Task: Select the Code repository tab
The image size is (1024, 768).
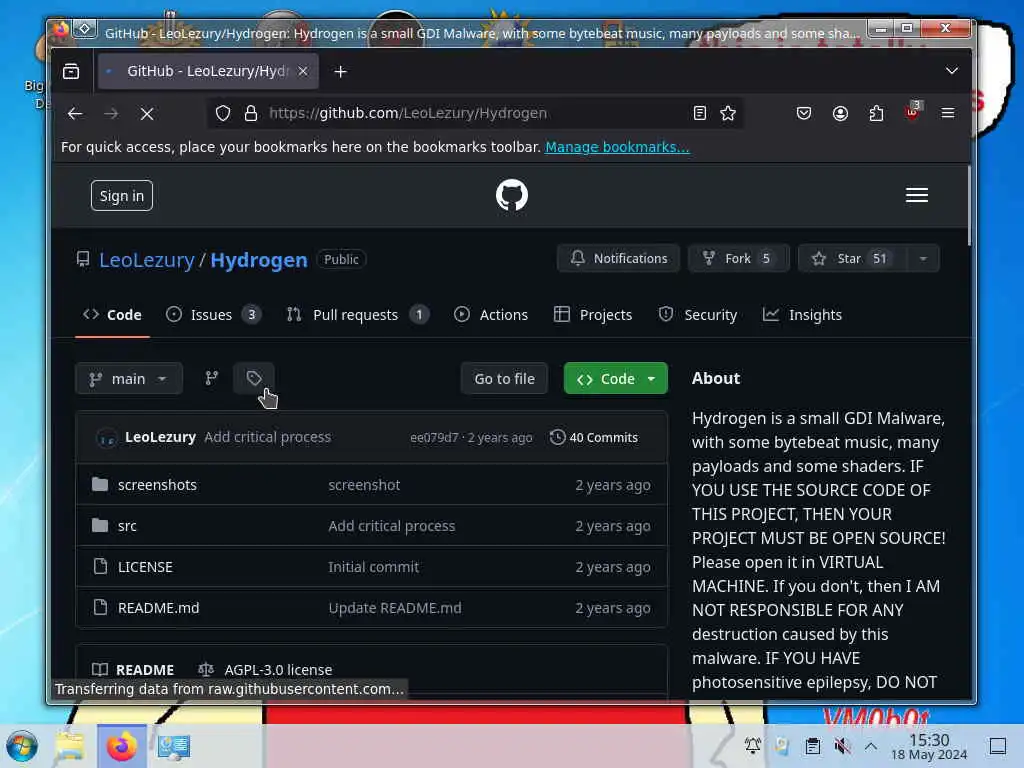Action: click(x=112, y=315)
